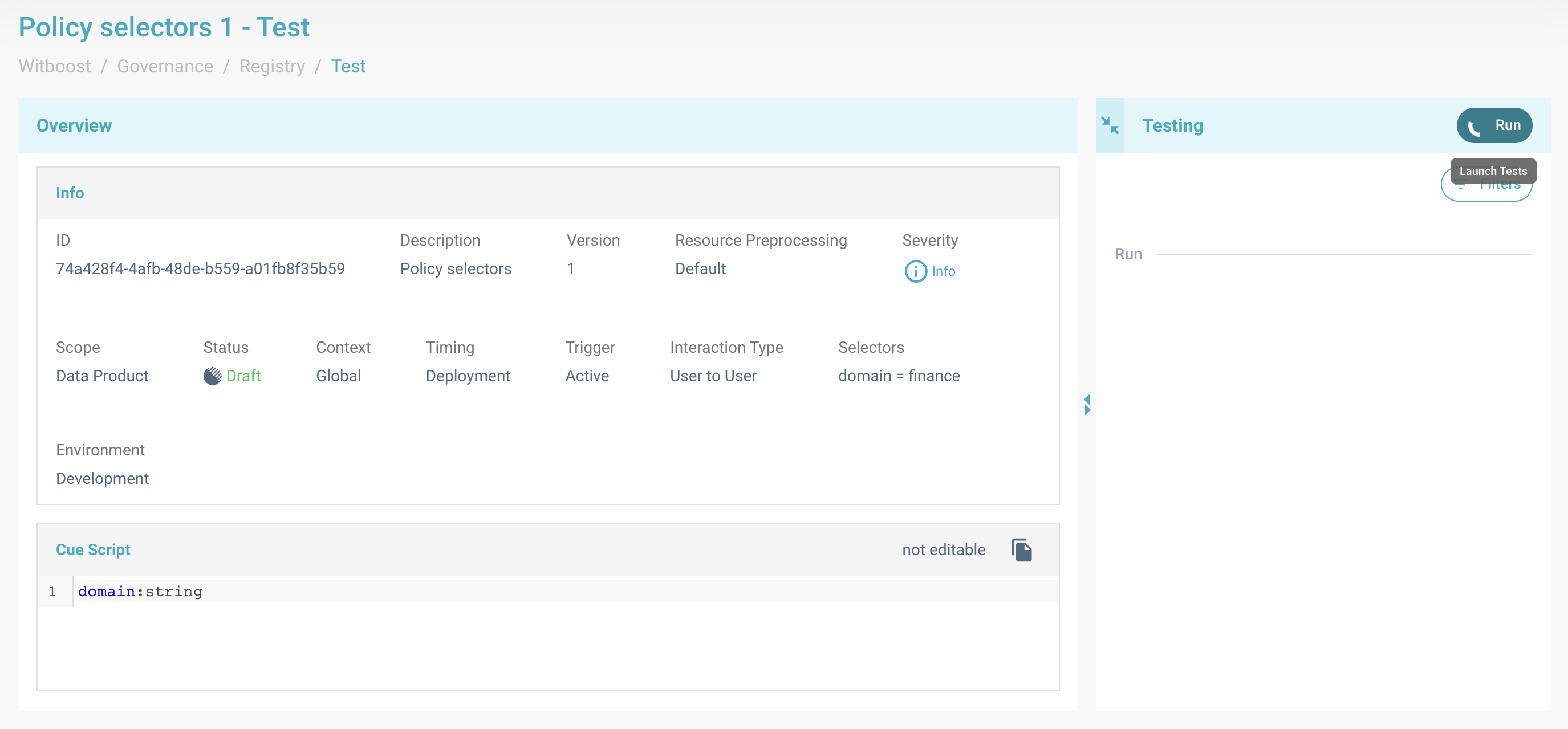Click the Testing panel title
Viewport: 1568px width, 729px height.
point(1172,125)
